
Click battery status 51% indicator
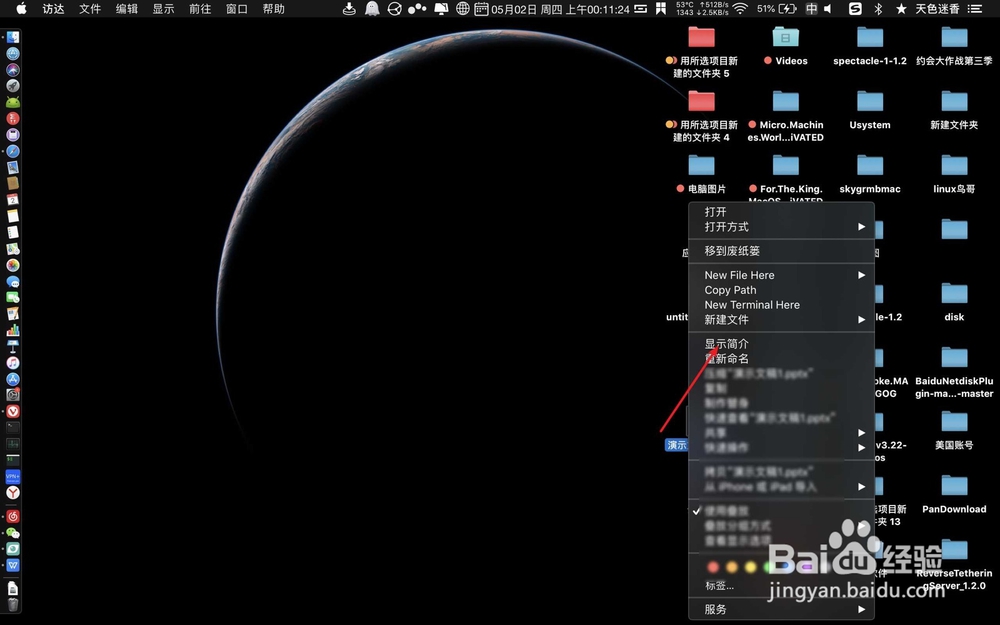[777, 8]
